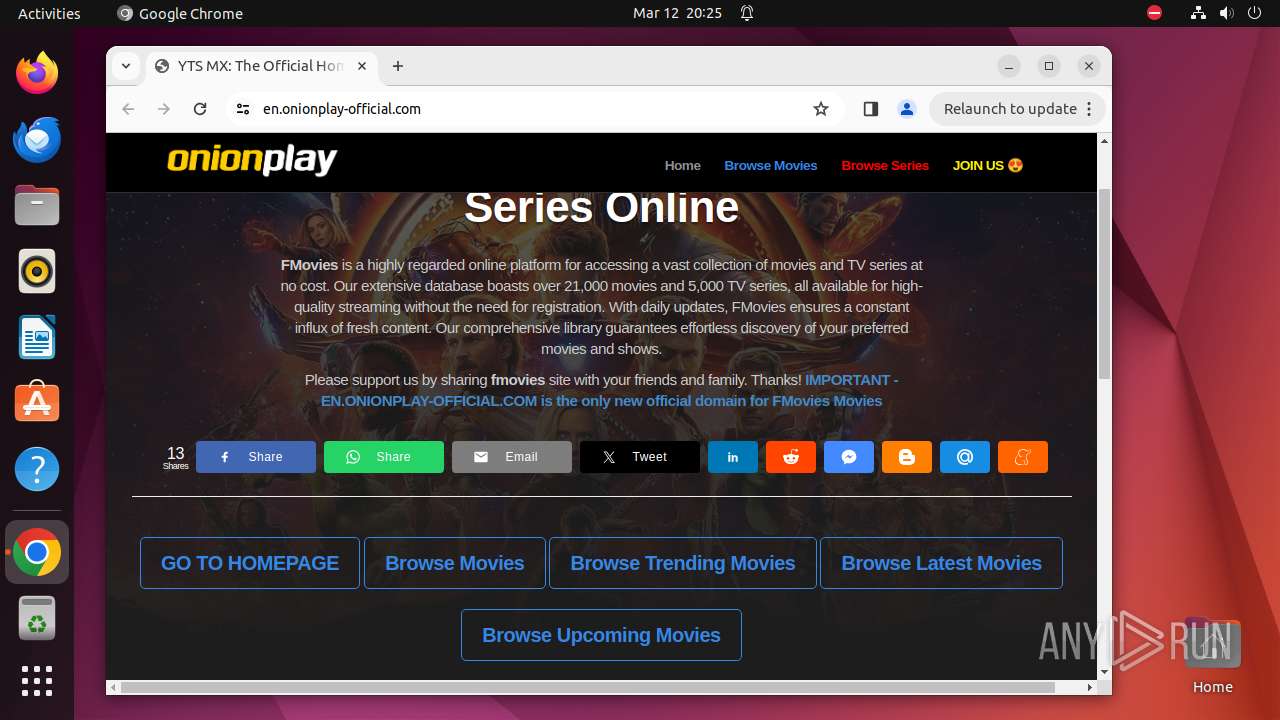Screen dimensions: 1280x720
Task: Expand the tab search dropdown
Action: tap(125, 66)
